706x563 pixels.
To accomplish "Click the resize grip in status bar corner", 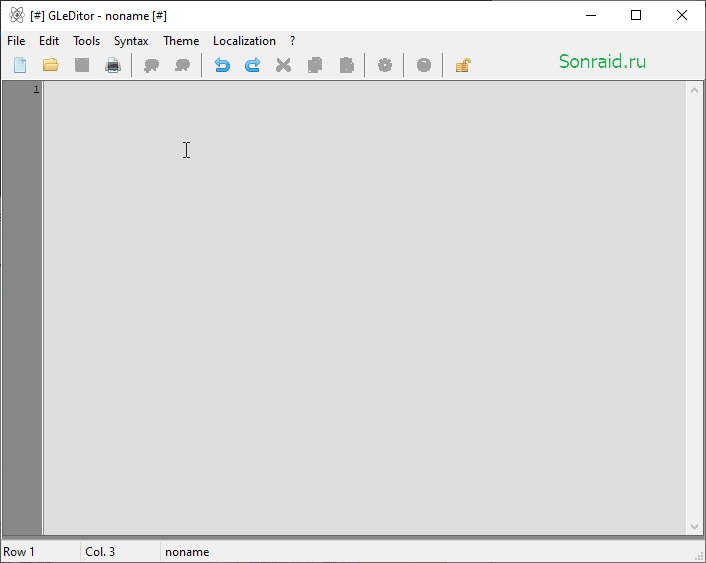I will (699, 556).
